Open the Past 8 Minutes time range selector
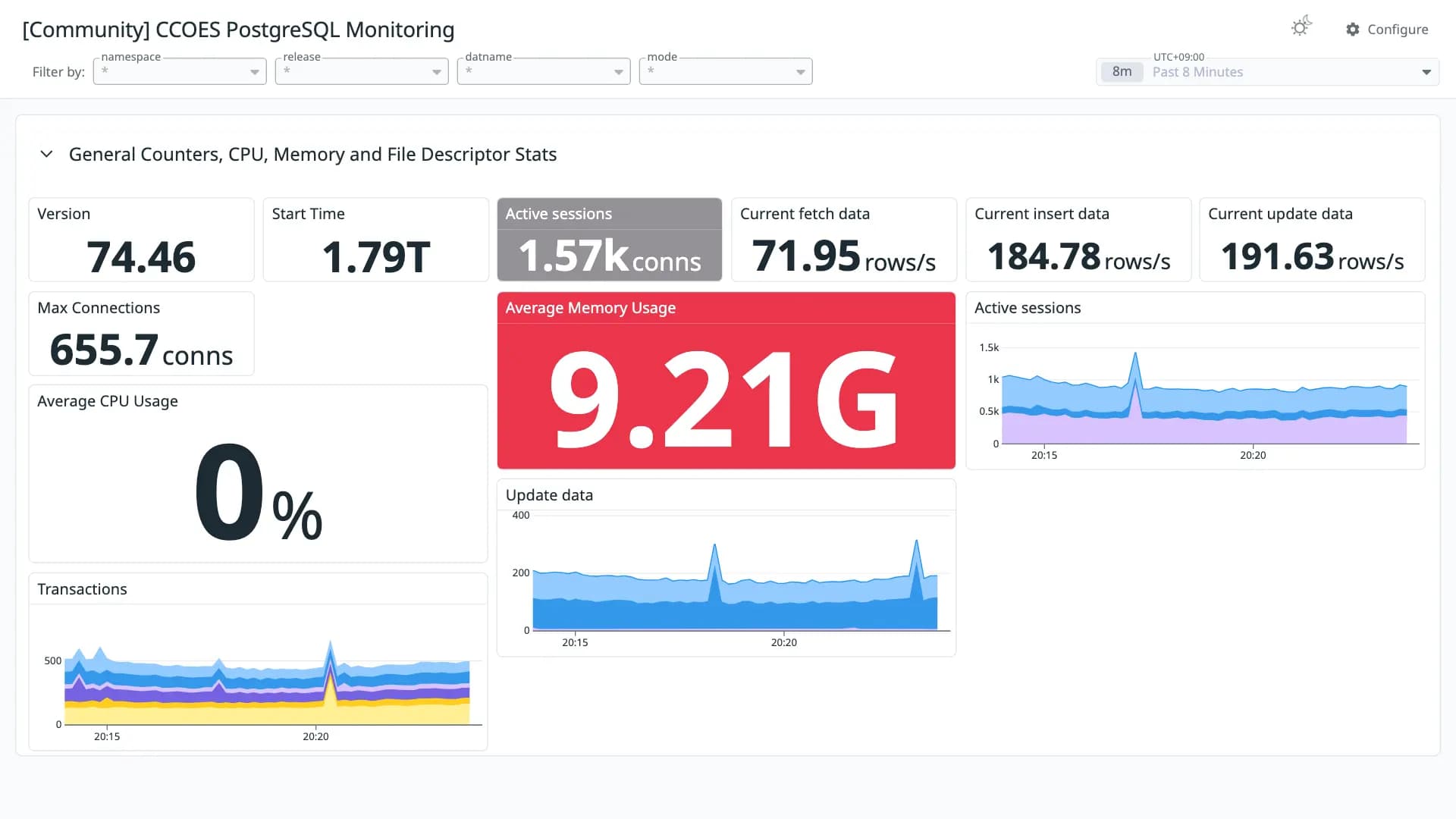This screenshot has height=819, width=1456. 1268,72
